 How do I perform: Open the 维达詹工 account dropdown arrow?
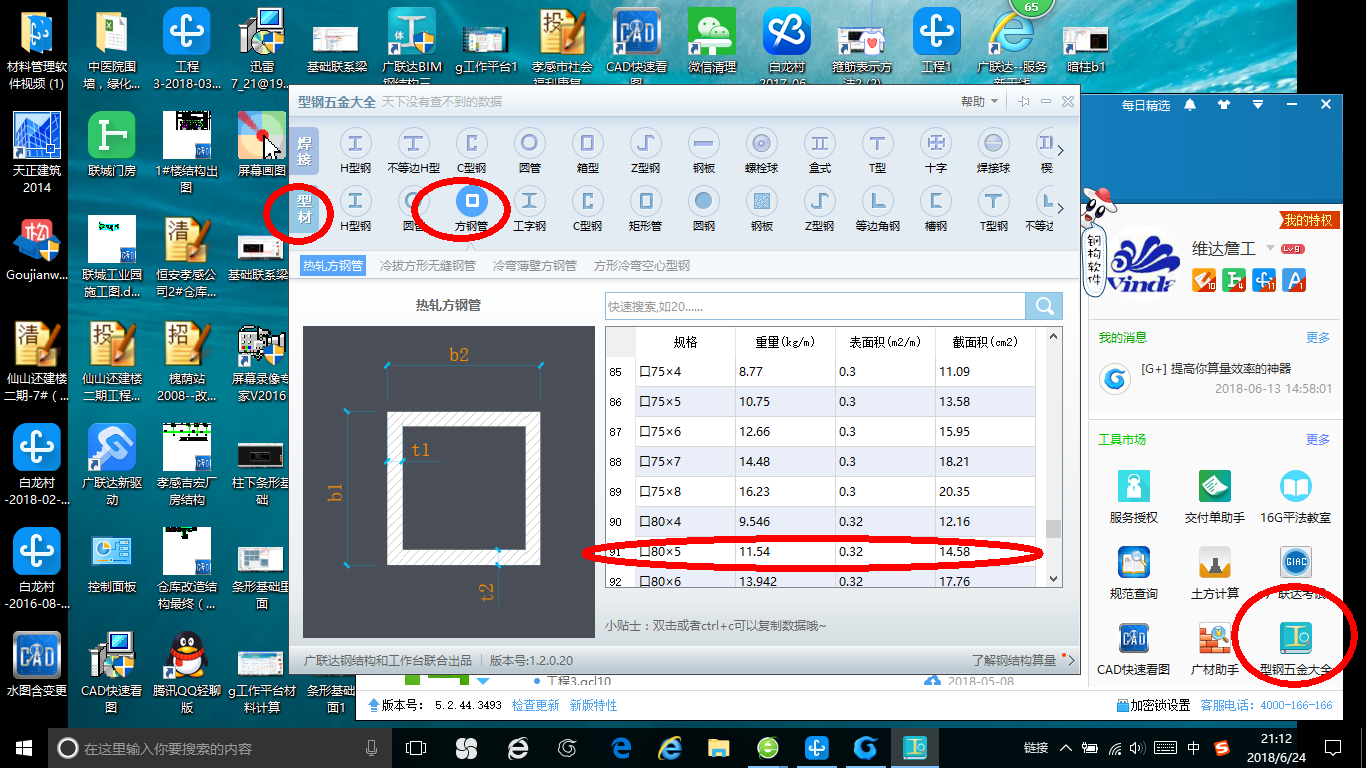click(1270, 248)
